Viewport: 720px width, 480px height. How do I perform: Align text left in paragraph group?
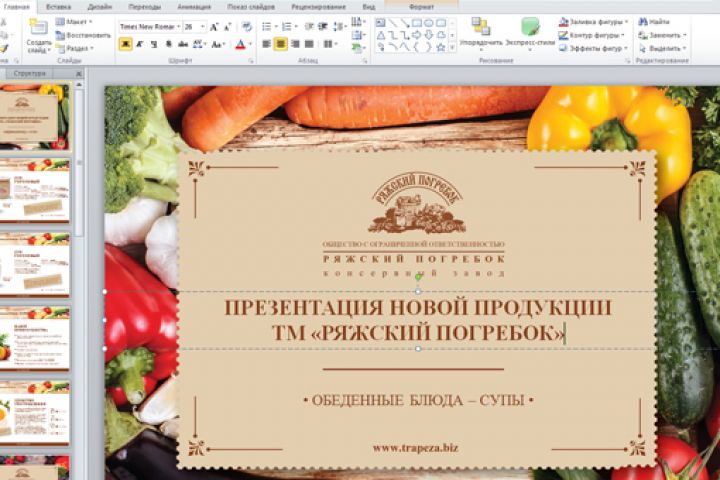click(266, 44)
